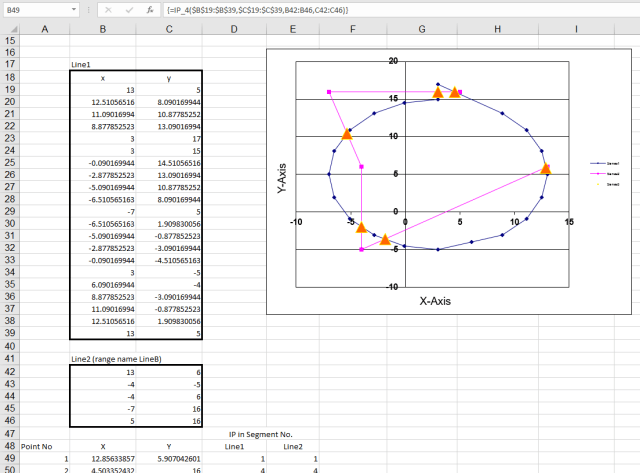Click the orange triangle marker near x=13
Viewport: 640px width, 473px height.
pos(546,168)
